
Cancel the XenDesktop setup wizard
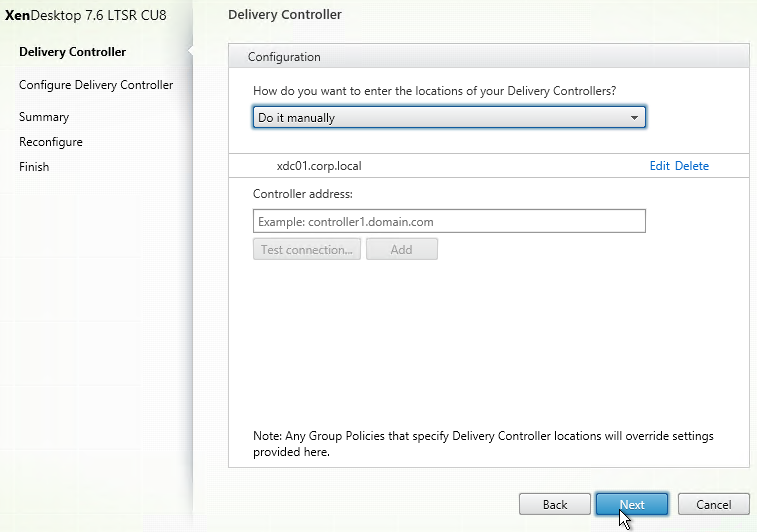[714, 504]
